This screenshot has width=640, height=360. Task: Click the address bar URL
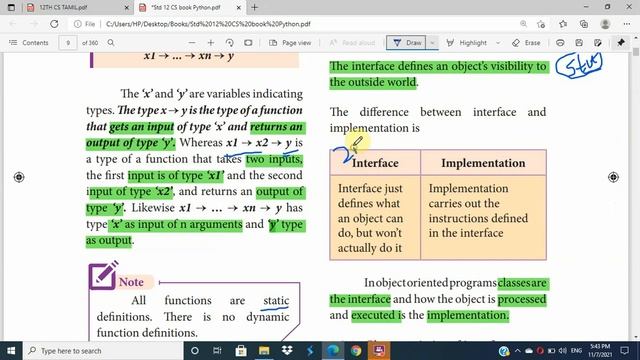pyautogui.click(x=208, y=24)
